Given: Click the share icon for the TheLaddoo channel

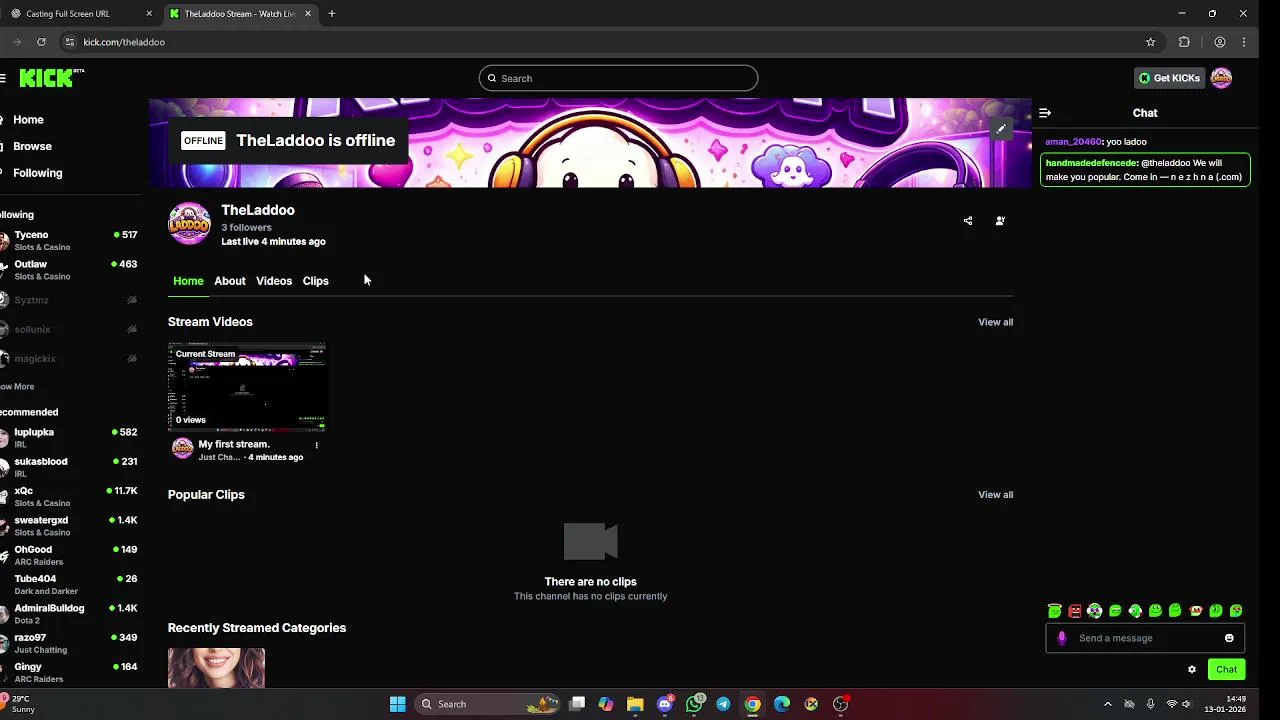Looking at the screenshot, I should [968, 221].
